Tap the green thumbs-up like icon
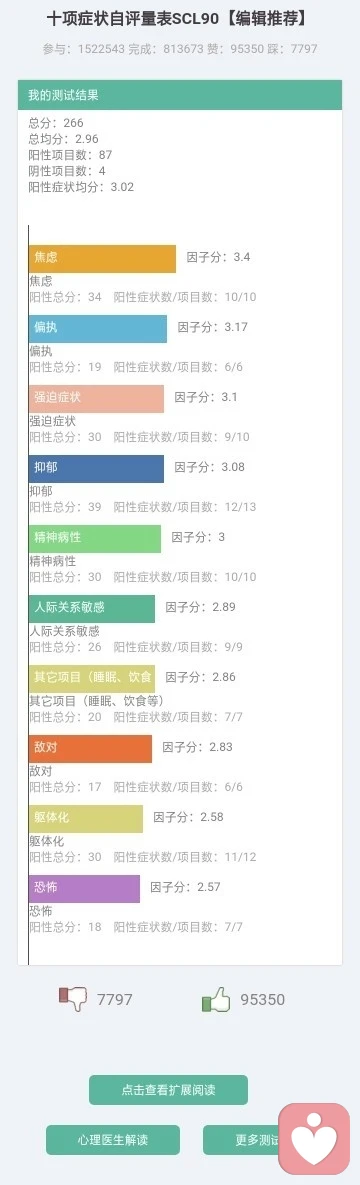360x1185 pixels. point(216,999)
